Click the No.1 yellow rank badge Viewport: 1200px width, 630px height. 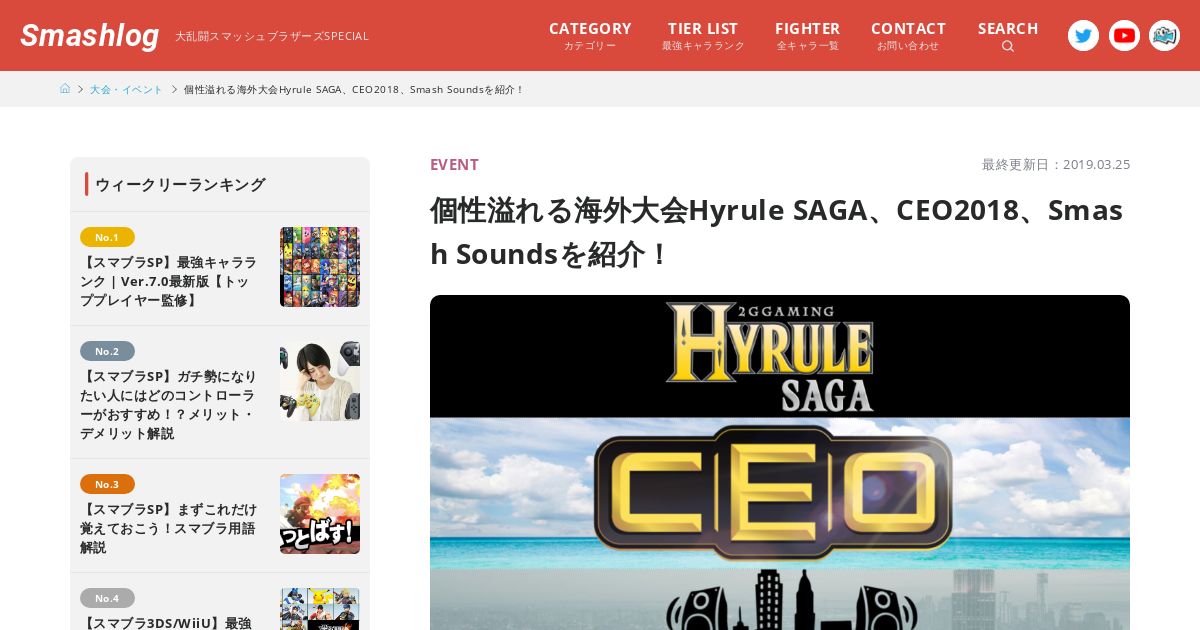pos(107,237)
